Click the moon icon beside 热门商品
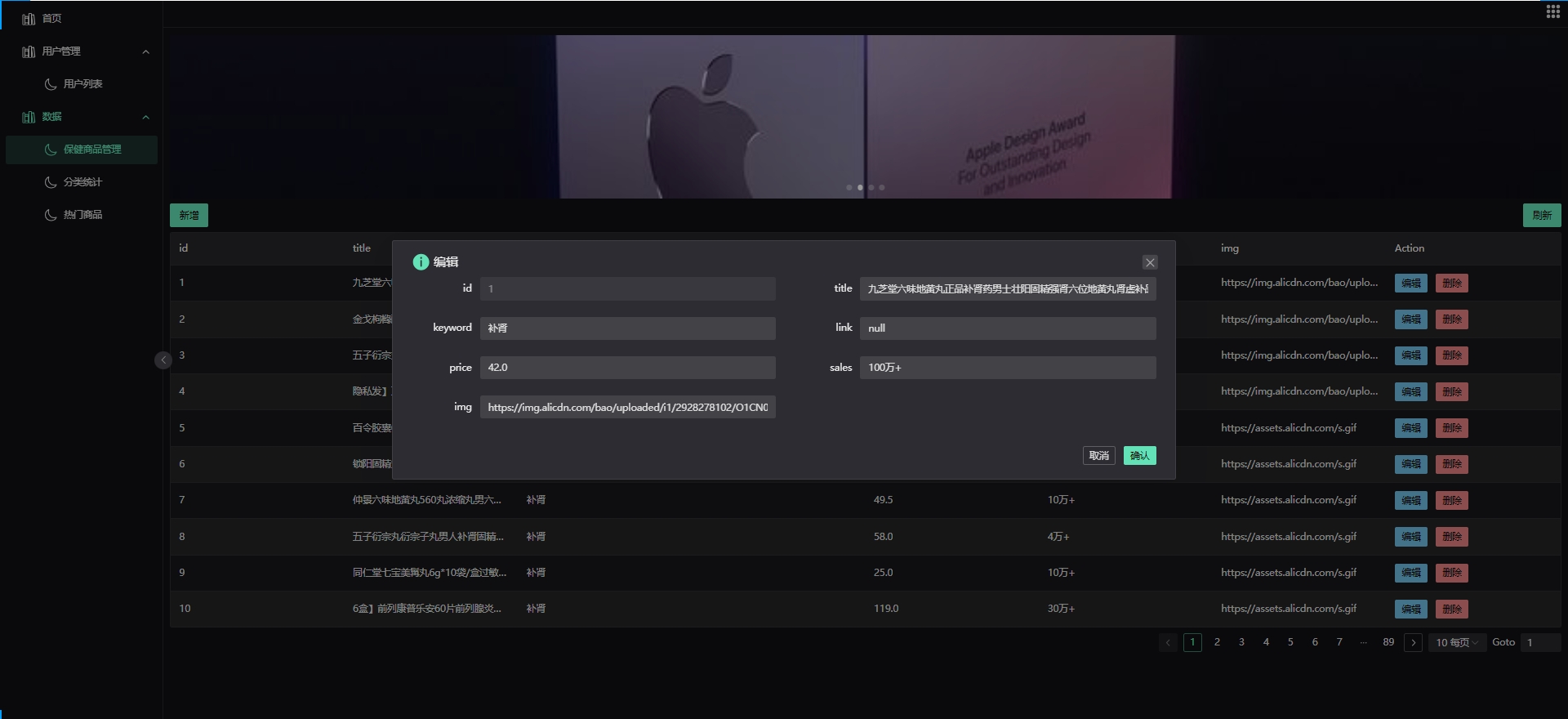Screen dimensions: 1568x719 (51, 215)
